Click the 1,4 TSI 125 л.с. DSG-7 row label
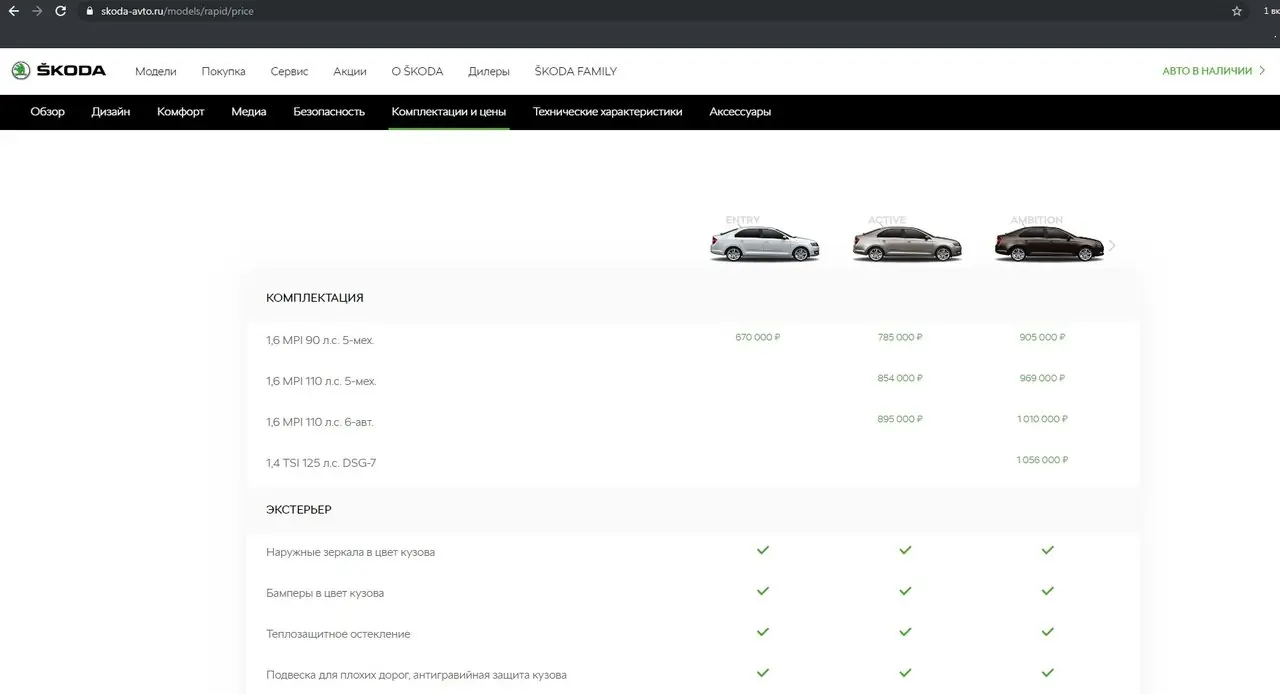 coord(321,464)
